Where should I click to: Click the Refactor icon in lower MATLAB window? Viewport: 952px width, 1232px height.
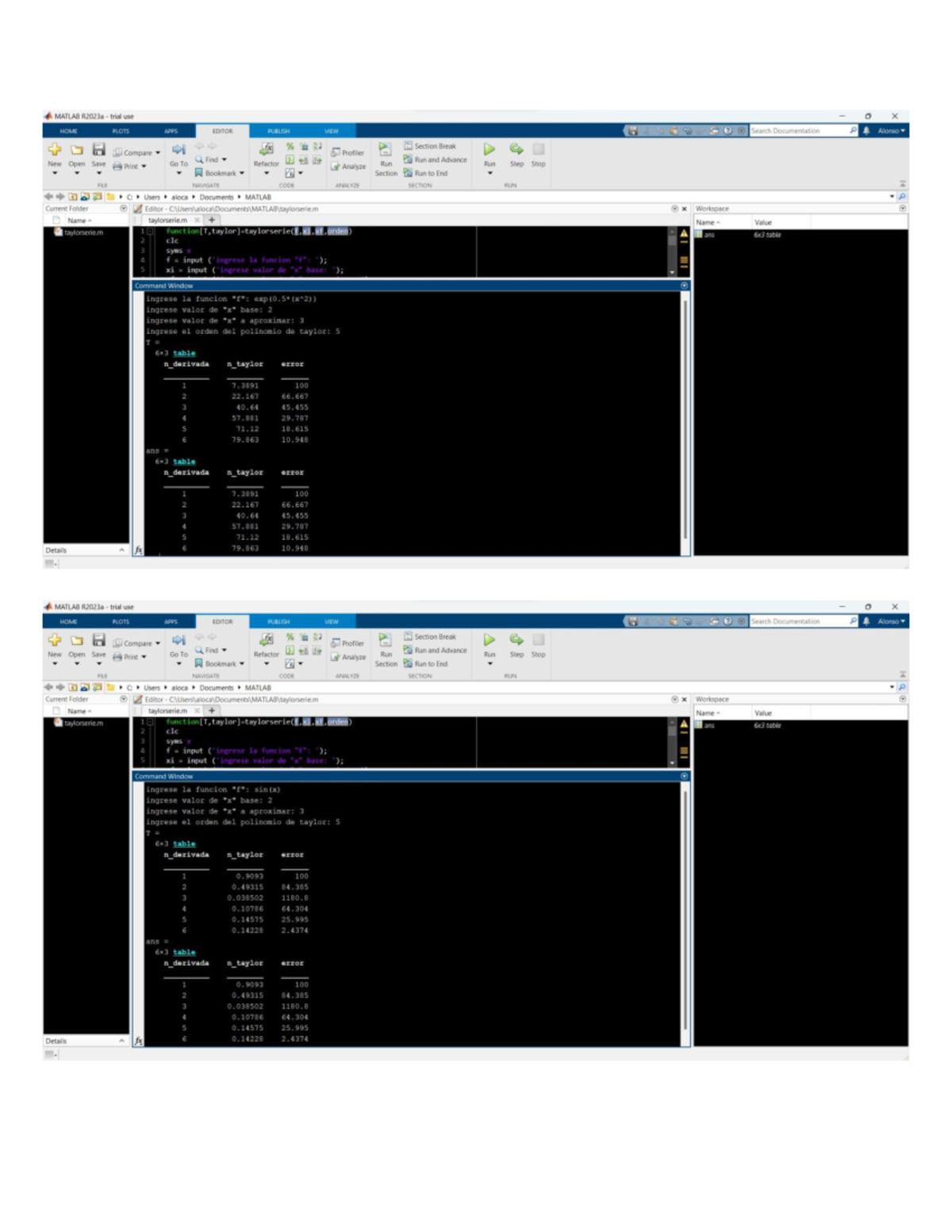pos(267,640)
